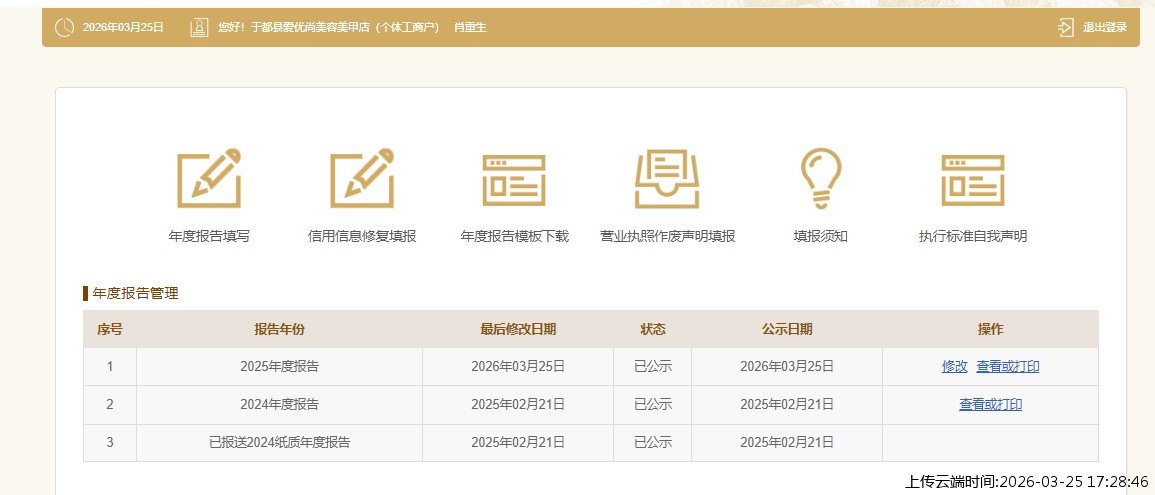The image size is (1155, 495).
Task: Select the 2025年度报告 row cell
Action: (x=279, y=367)
